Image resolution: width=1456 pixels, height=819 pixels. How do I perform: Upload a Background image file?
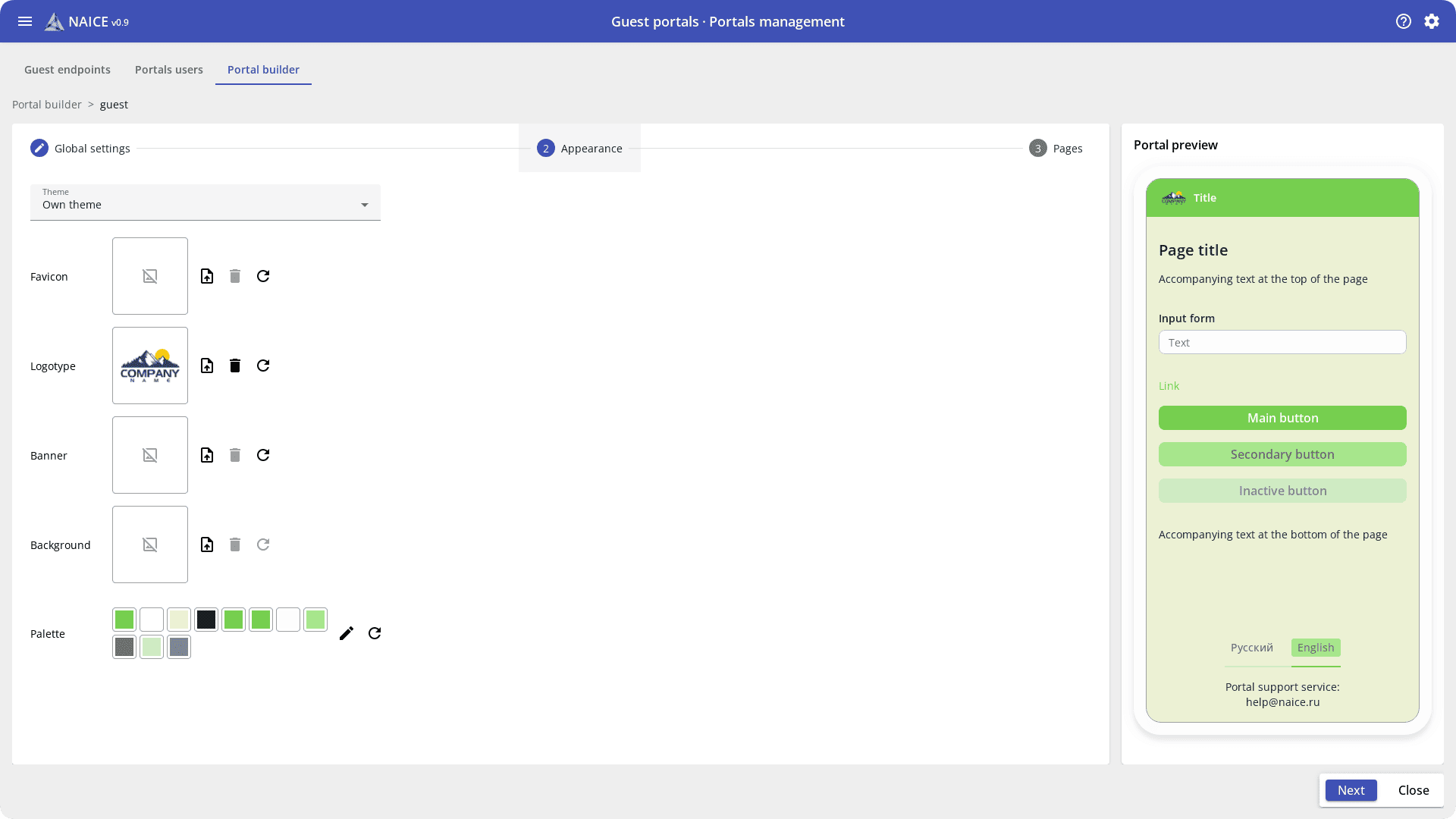[x=207, y=544]
